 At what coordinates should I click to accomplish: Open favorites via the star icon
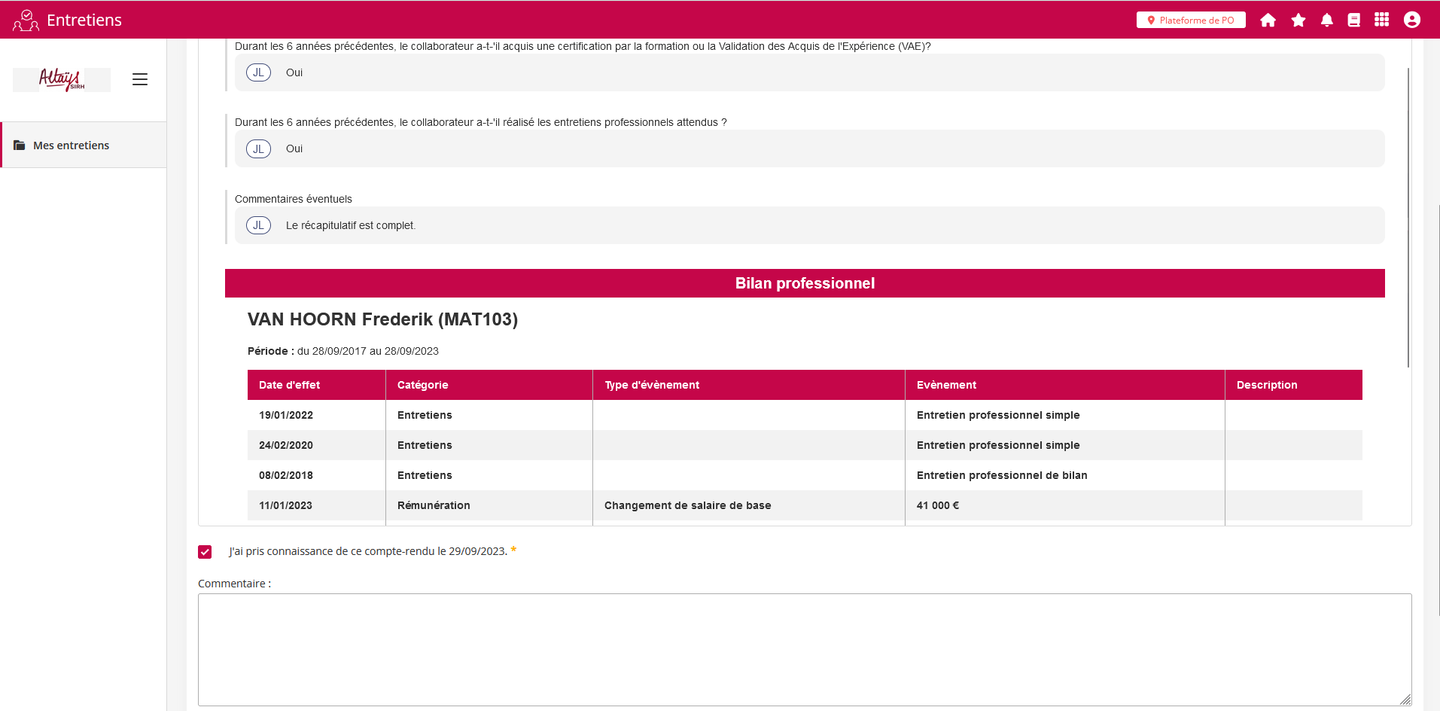(x=1298, y=20)
